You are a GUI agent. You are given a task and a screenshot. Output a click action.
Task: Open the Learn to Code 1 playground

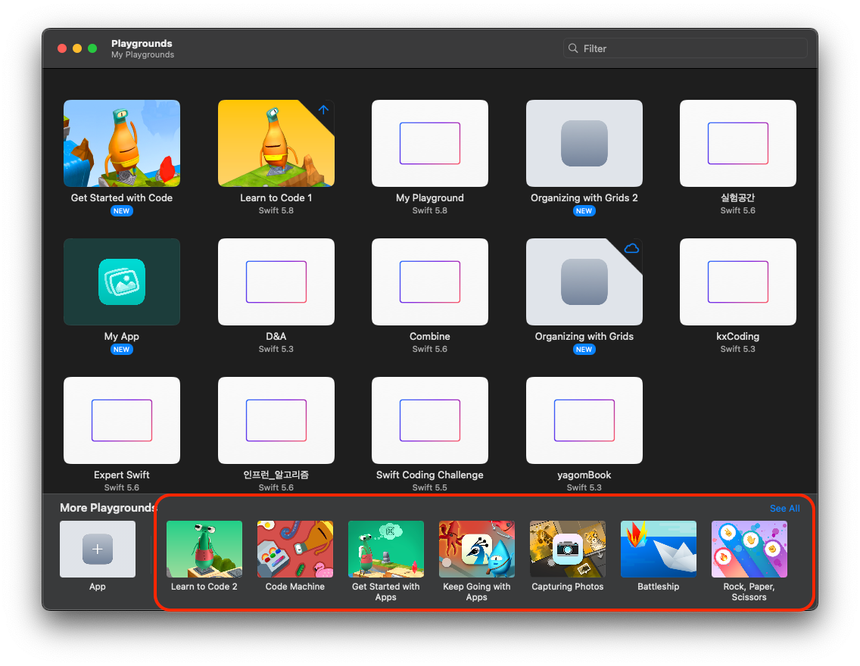(276, 143)
